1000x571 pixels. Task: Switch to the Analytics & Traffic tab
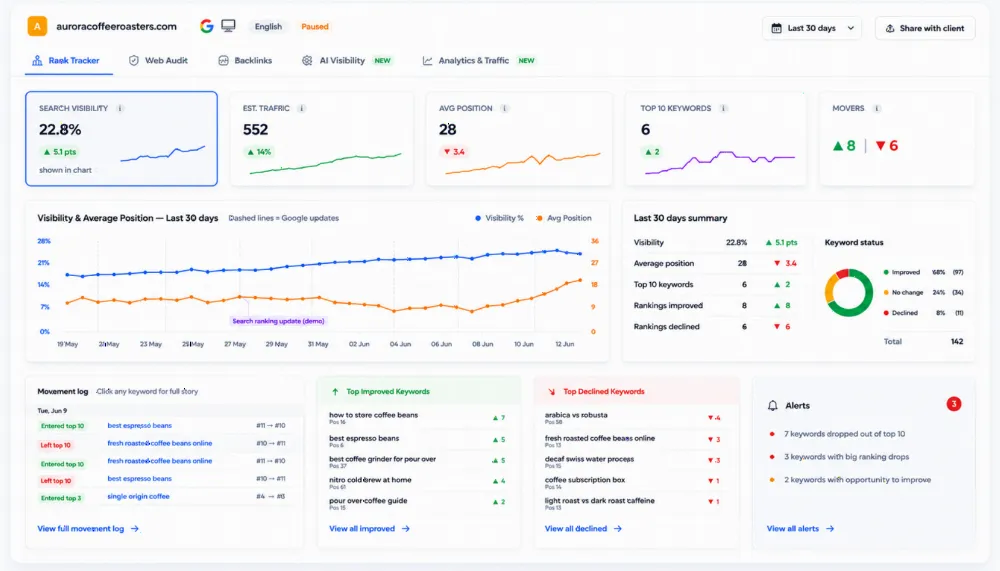[478, 61]
